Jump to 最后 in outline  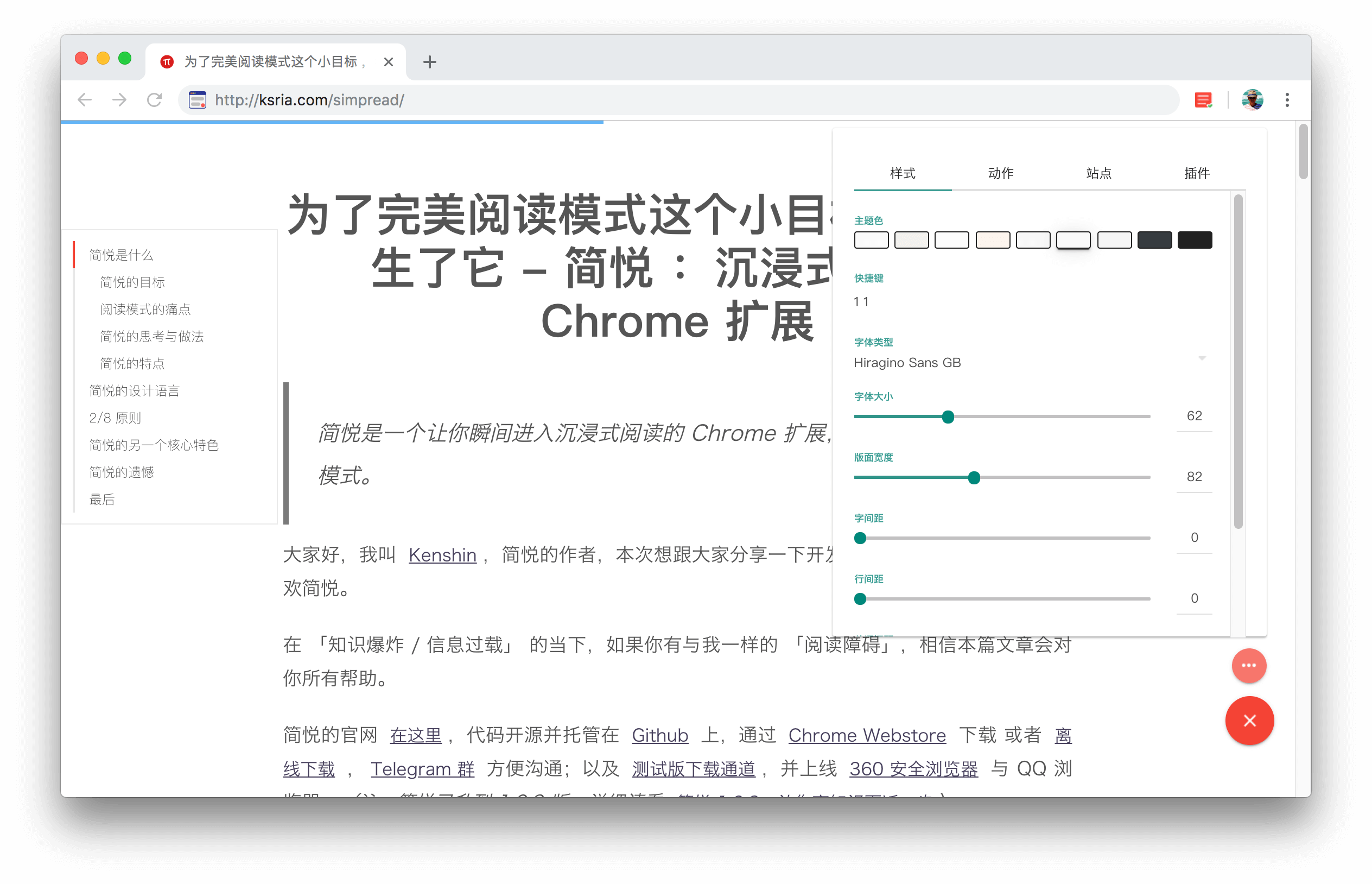101,500
